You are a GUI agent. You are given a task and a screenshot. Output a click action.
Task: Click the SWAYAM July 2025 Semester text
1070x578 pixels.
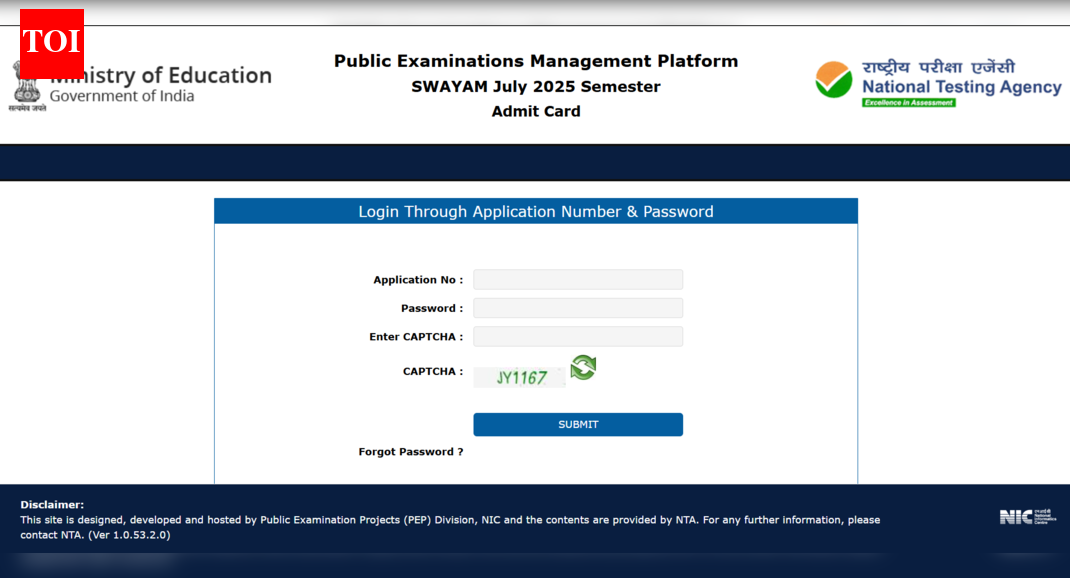[536, 87]
